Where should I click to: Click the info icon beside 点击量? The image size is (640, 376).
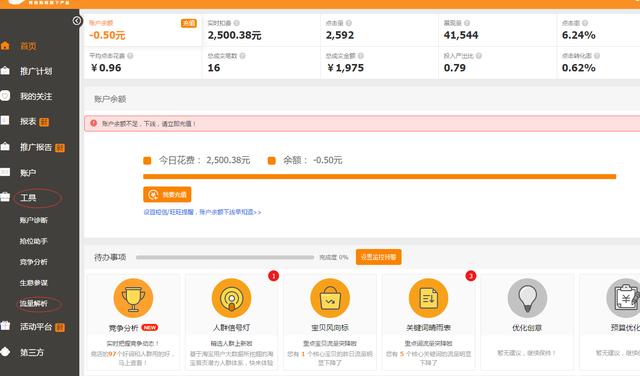click(349, 23)
